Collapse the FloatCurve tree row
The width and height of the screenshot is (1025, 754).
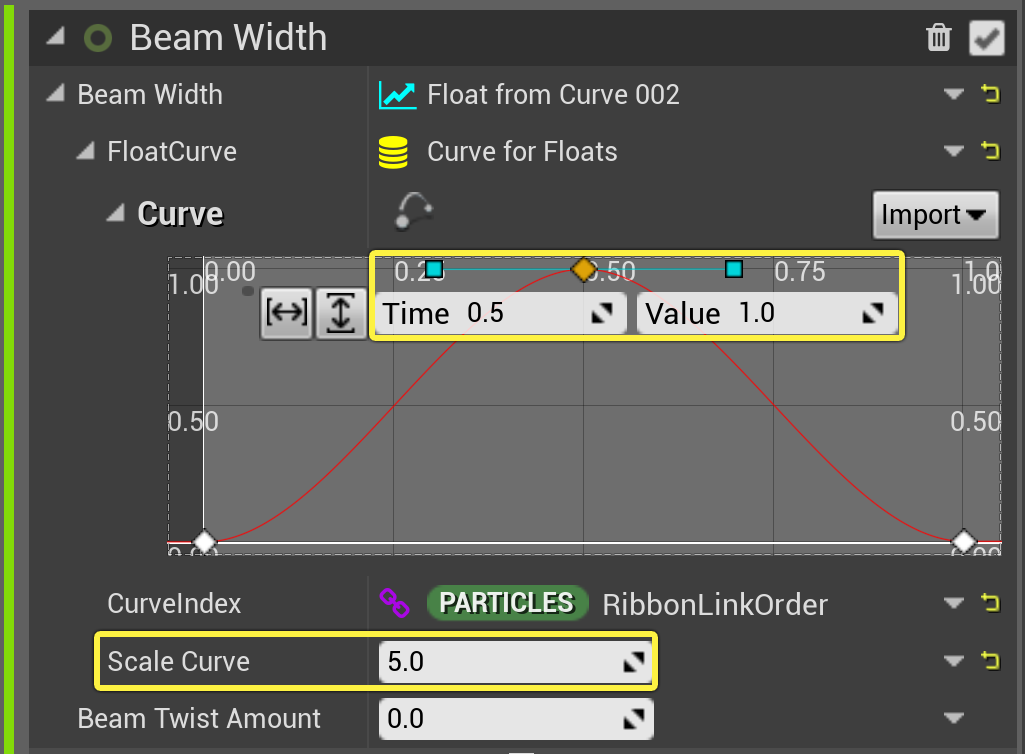pos(86,151)
